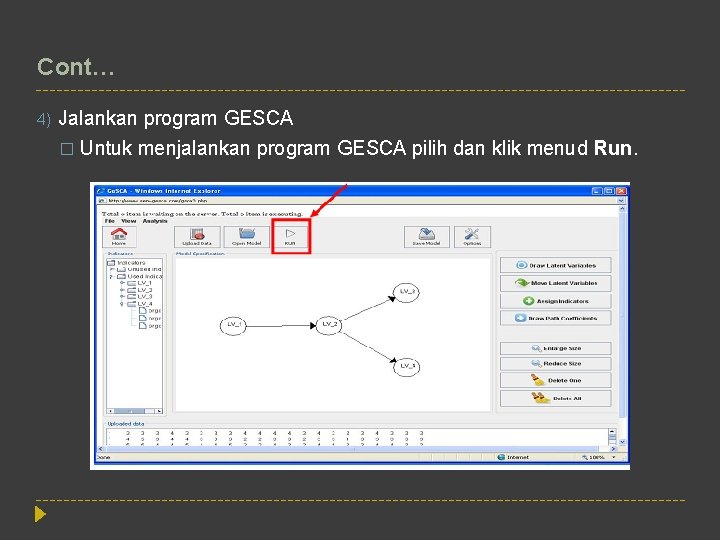Select the Indicators root folder
This screenshot has height=540, width=720.
tap(126, 263)
